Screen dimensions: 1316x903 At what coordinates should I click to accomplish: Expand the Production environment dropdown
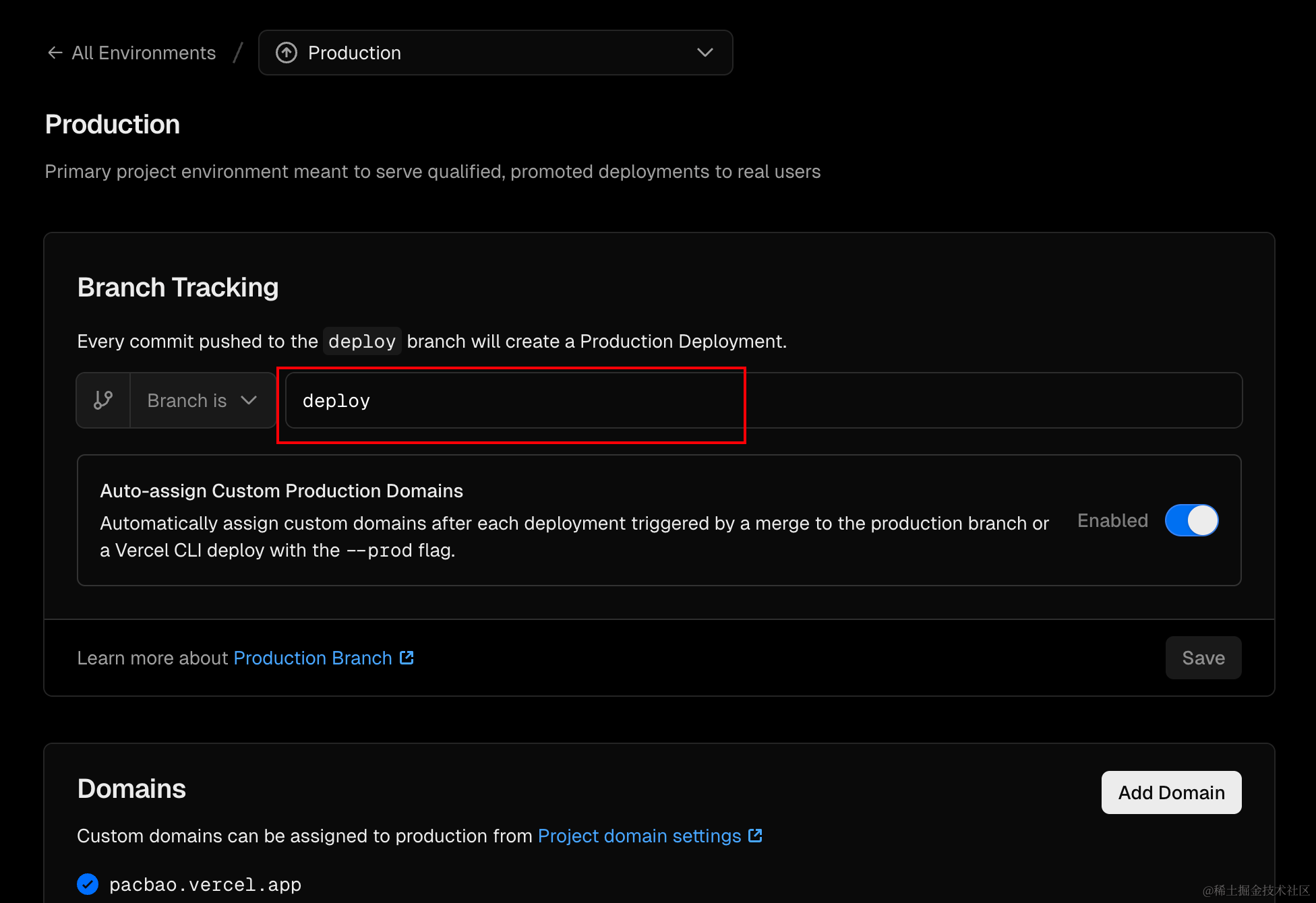496,53
